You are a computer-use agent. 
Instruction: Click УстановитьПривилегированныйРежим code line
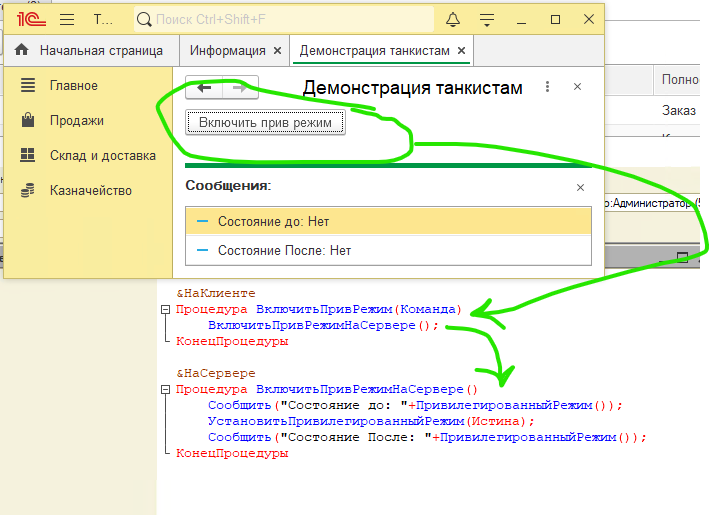[x=371, y=421]
